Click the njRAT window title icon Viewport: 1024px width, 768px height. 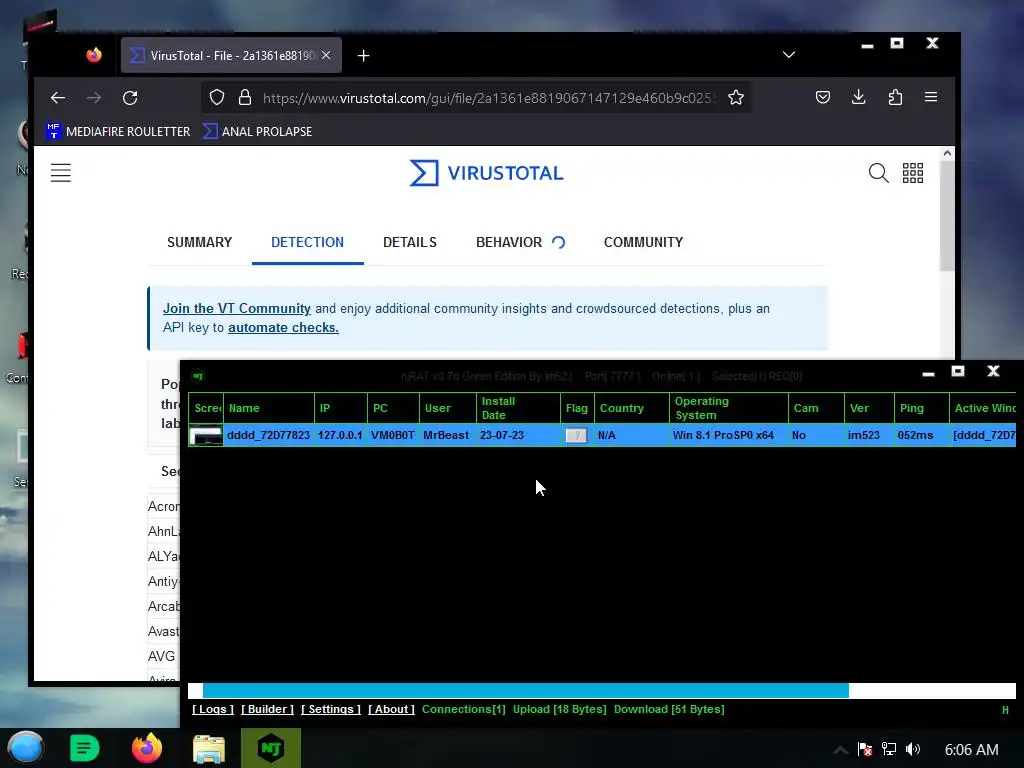tap(198, 376)
